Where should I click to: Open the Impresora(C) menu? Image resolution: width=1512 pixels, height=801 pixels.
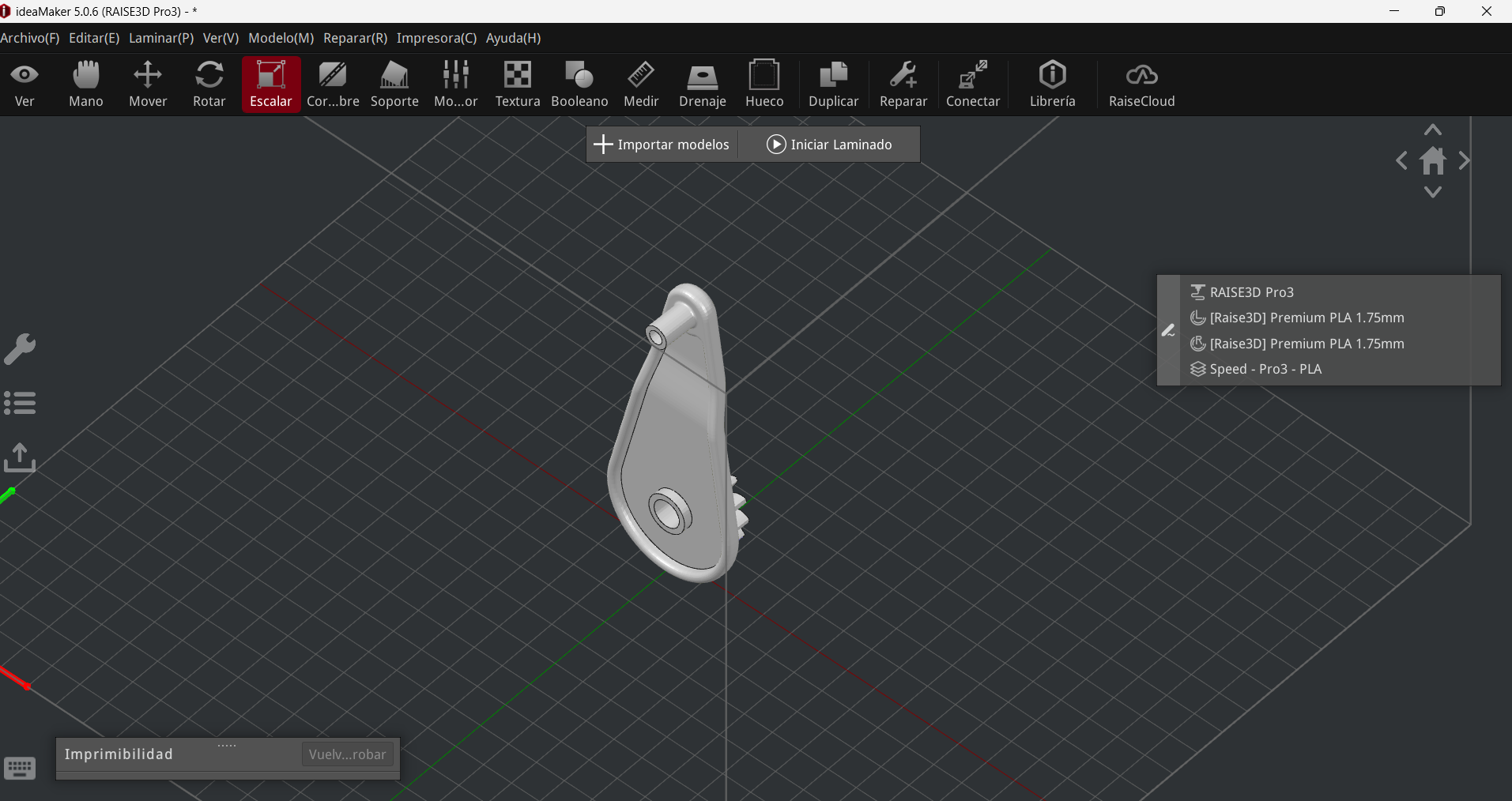tap(436, 38)
